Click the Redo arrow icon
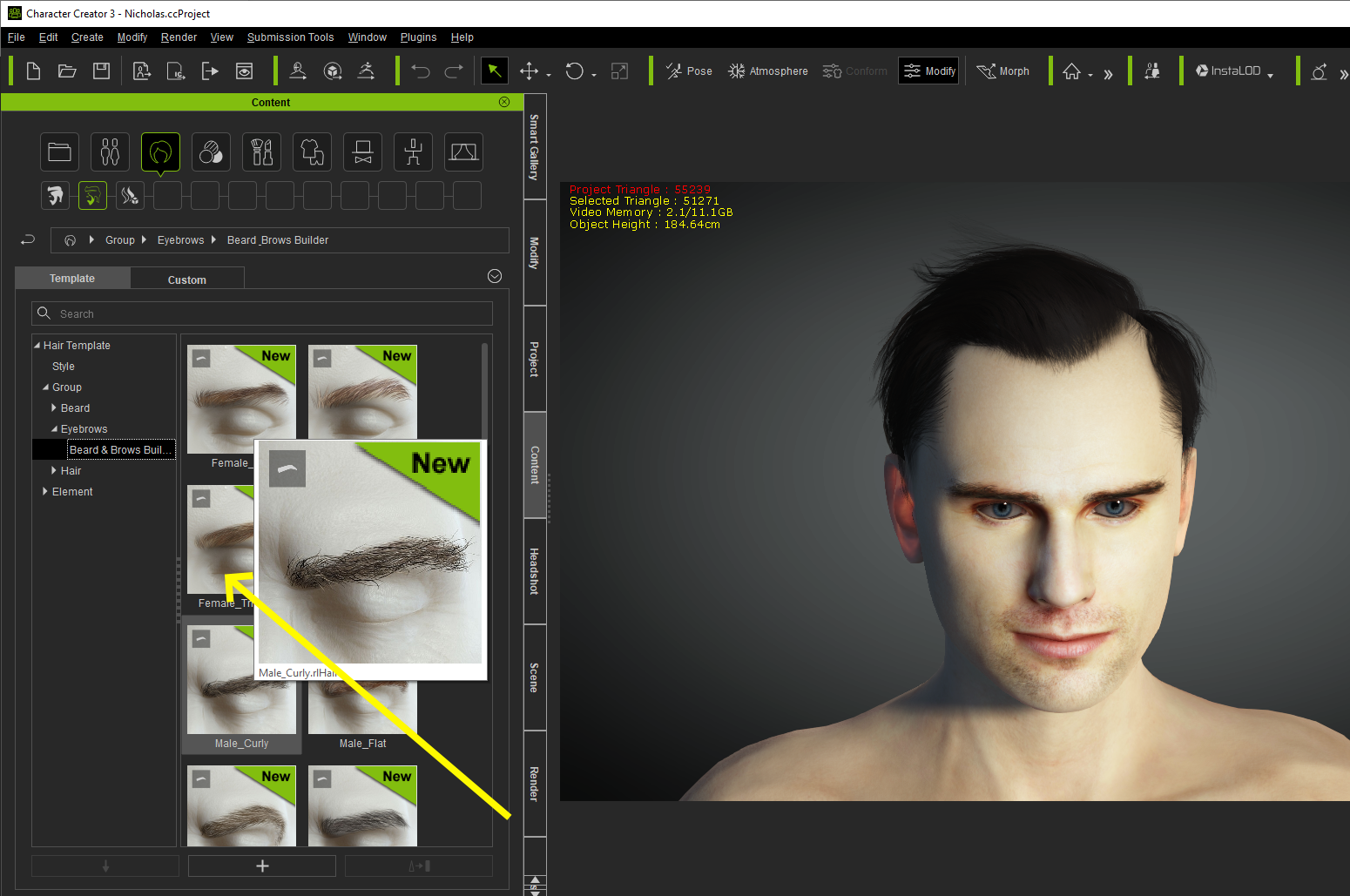 pos(454,71)
